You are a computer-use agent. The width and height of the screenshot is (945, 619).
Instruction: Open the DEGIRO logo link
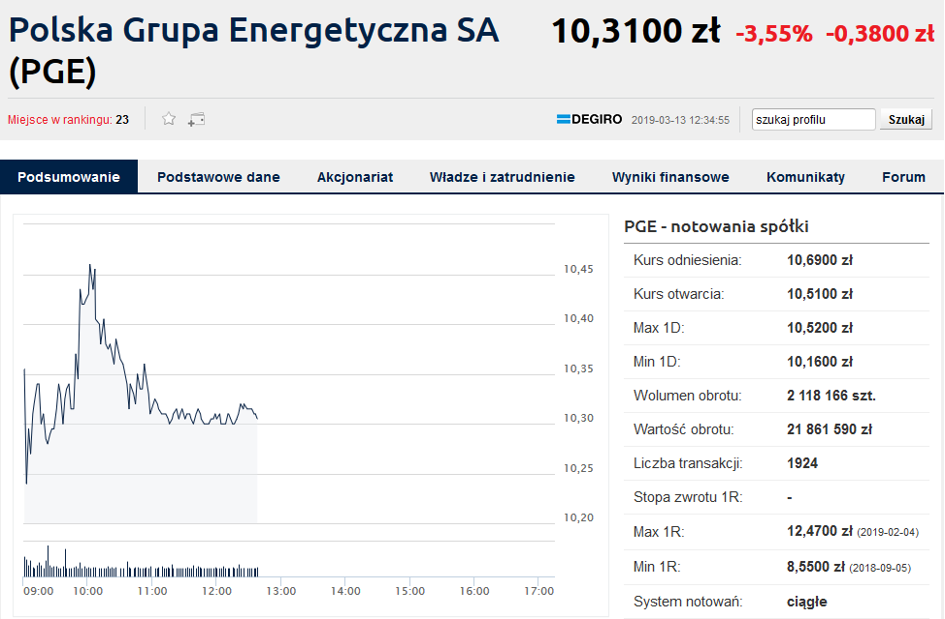point(589,119)
